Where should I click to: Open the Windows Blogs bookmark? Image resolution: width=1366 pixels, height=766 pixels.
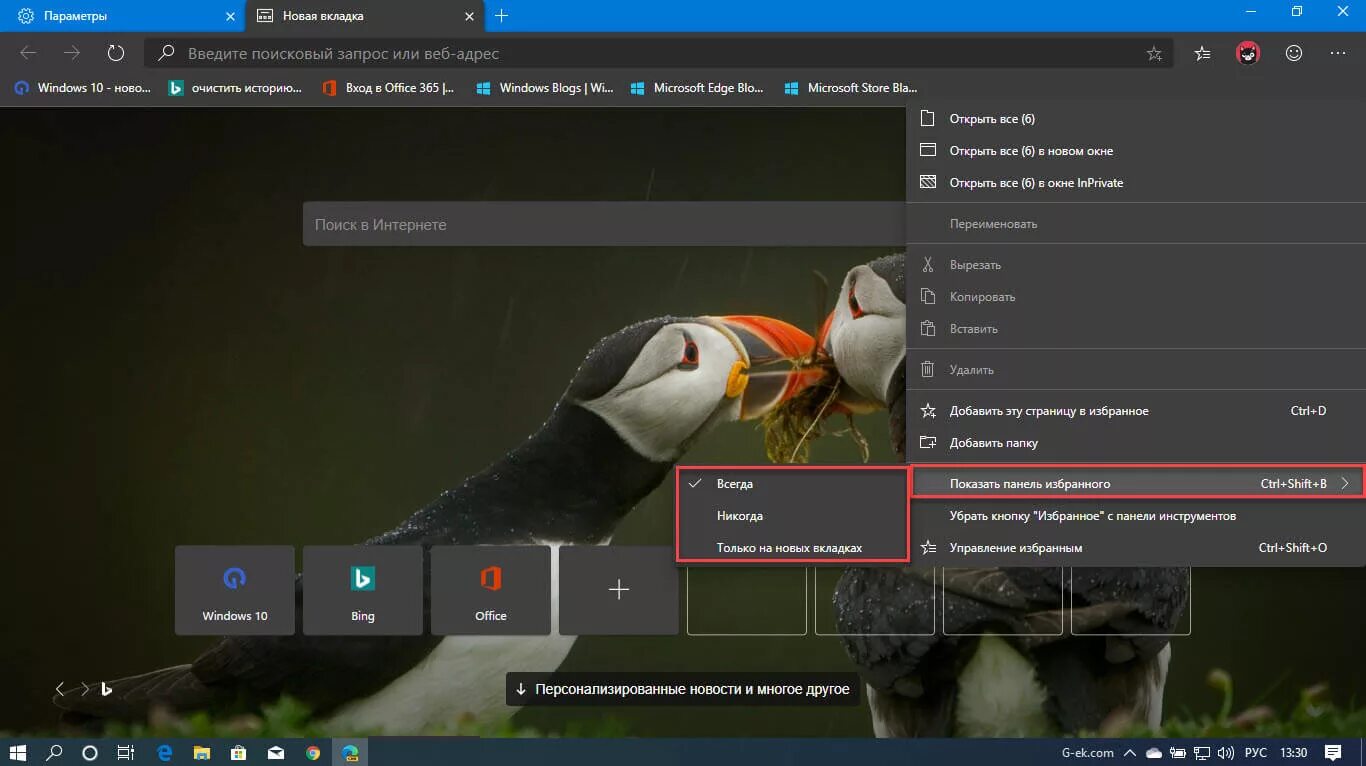click(x=545, y=88)
